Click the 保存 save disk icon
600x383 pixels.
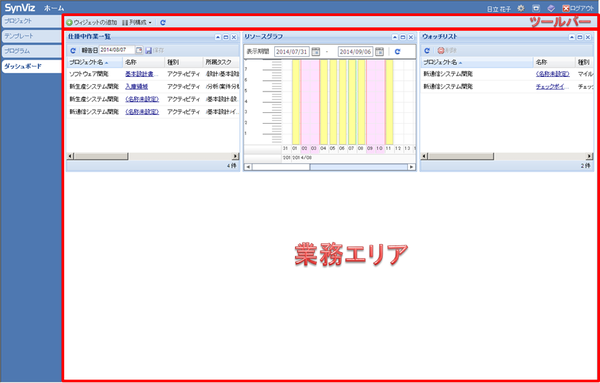click(x=148, y=50)
